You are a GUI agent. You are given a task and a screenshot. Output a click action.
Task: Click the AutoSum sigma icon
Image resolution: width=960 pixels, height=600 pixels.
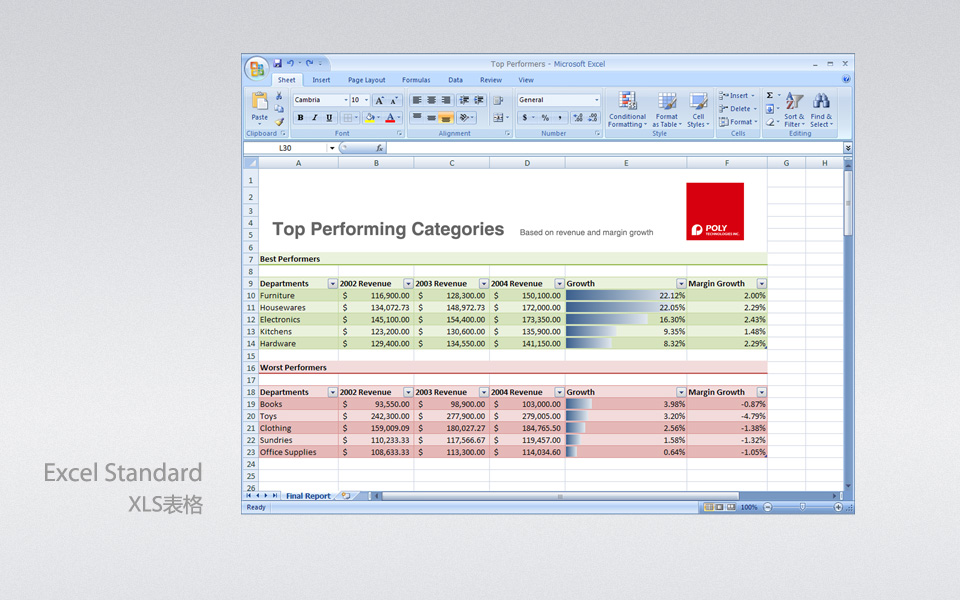point(770,96)
